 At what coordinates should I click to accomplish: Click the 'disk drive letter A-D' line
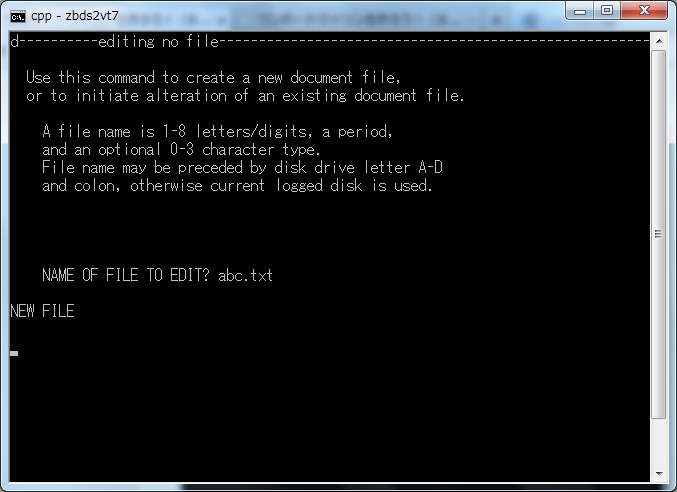point(242,167)
